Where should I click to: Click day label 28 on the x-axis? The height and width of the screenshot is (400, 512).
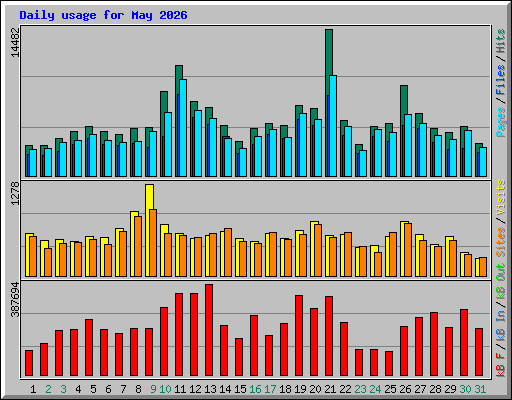pyautogui.click(x=435, y=389)
